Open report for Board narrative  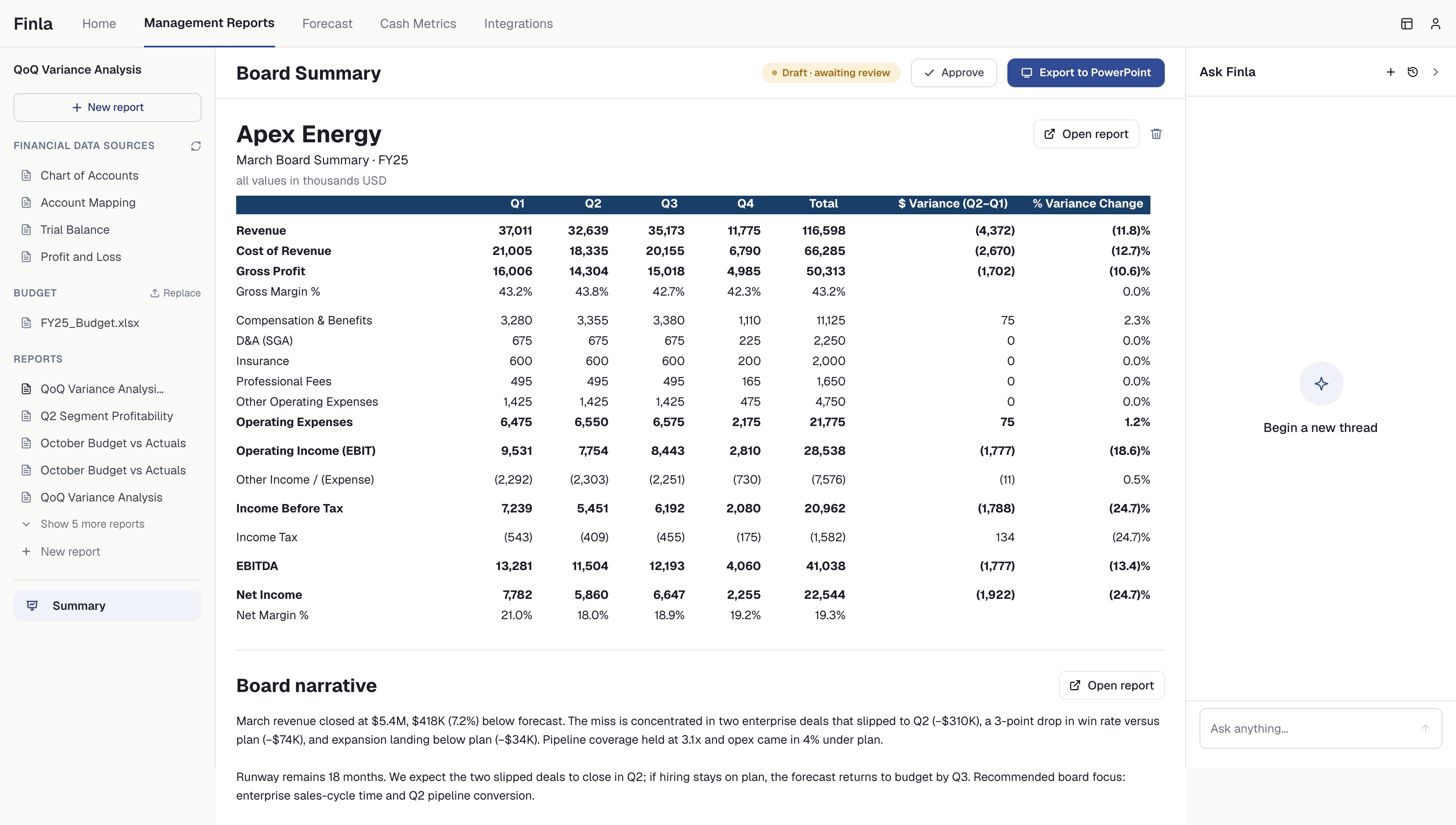[x=1112, y=686]
